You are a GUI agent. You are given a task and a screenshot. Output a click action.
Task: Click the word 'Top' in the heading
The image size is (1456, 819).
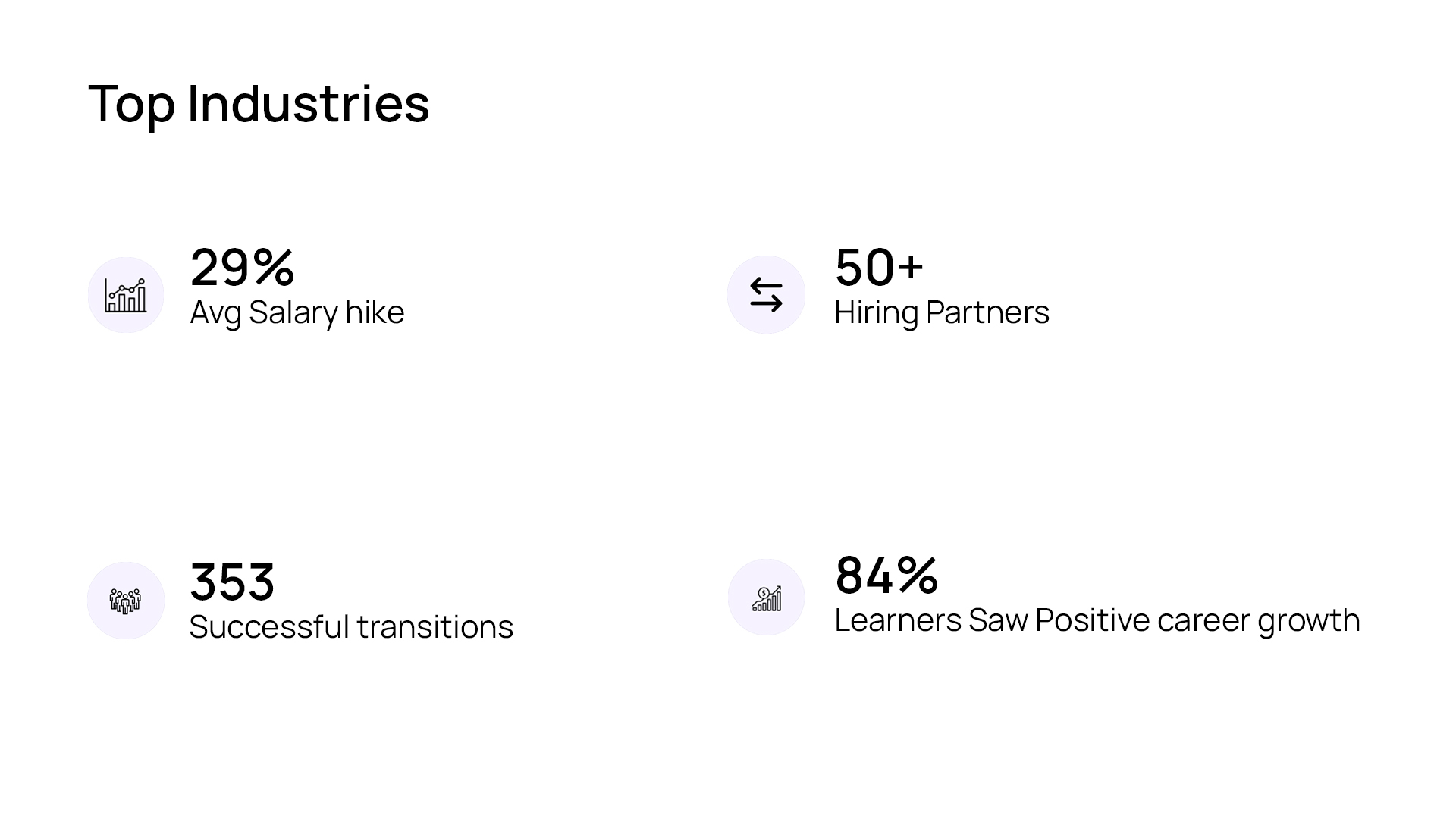coord(131,105)
